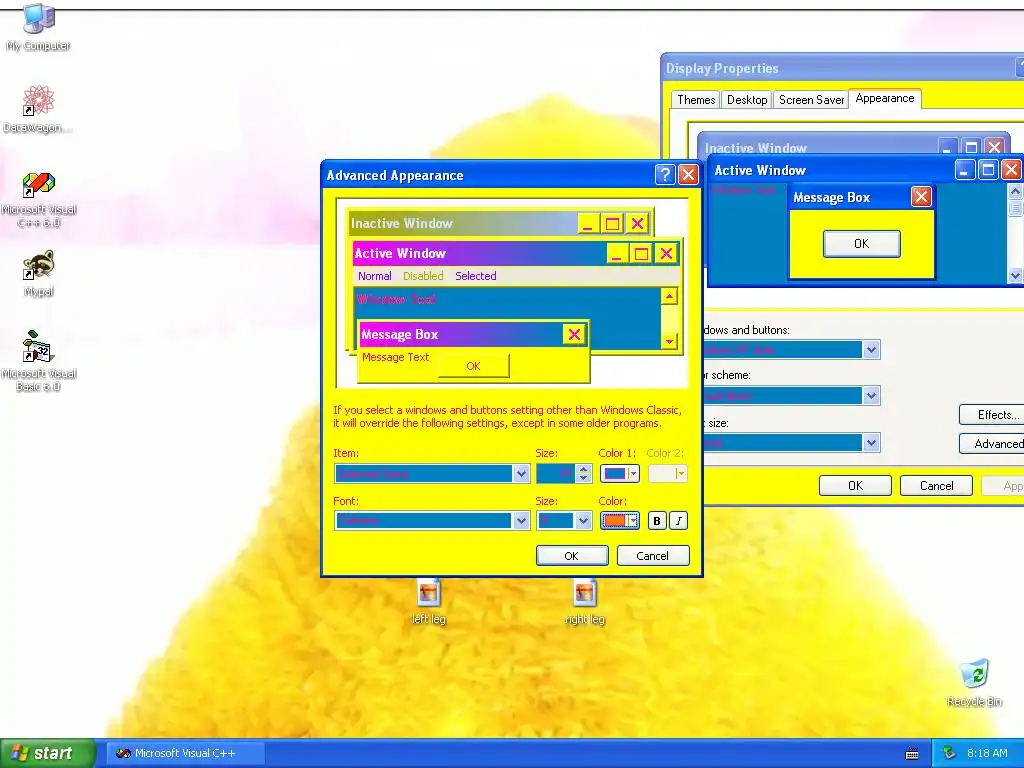Open the My Computer desktop icon
The height and width of the screenshot is (768, 1024).
(39, 27)
